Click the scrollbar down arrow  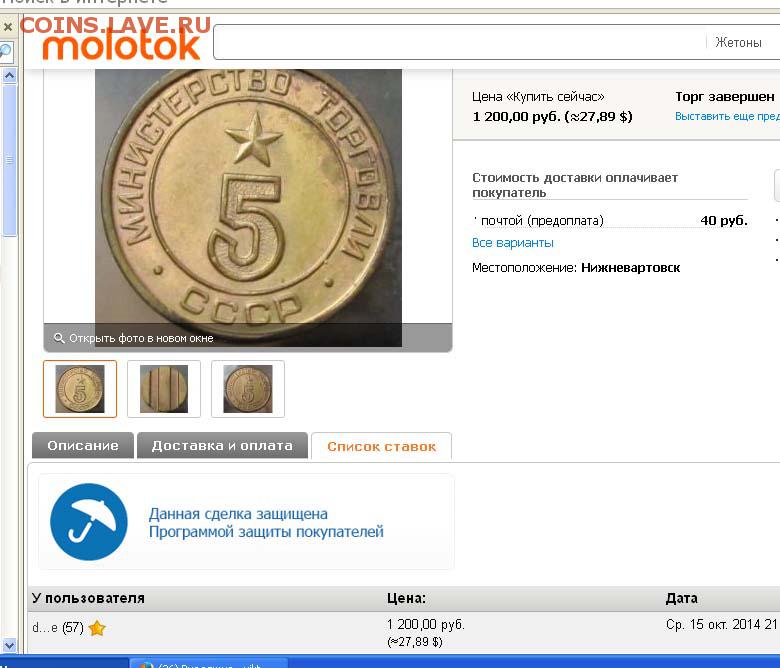pyautogui.click(x=9, y=645)
